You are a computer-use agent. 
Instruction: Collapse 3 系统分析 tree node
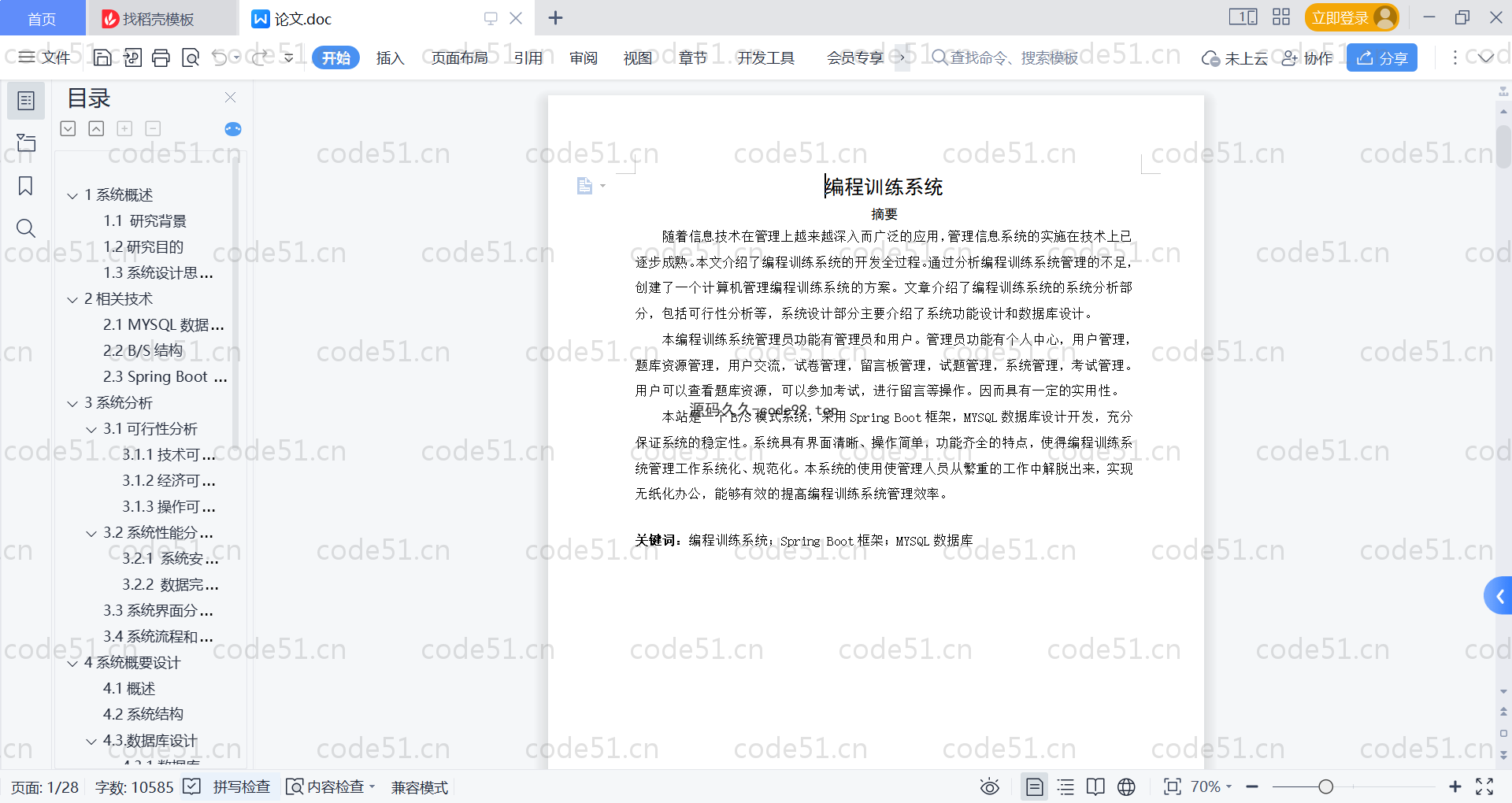(x=72, y=404)
